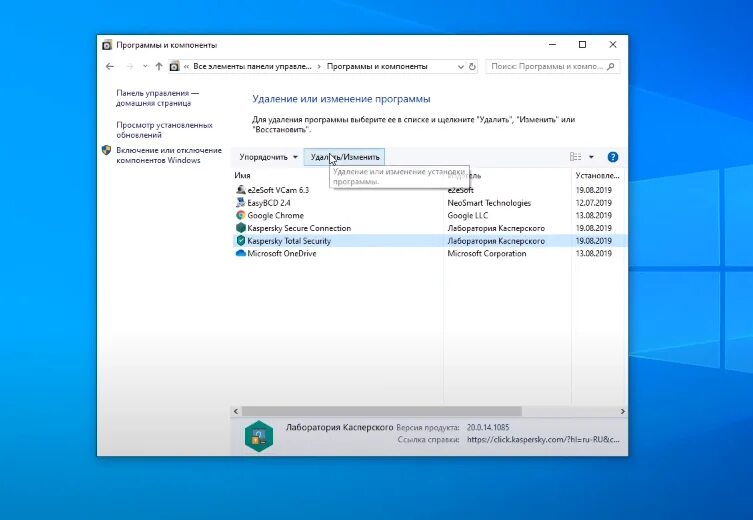Open 'Включение или отключение компонентов Windows' link
Image resolution: width=753 pixels, height=520 pixels.
coord(169,155)
